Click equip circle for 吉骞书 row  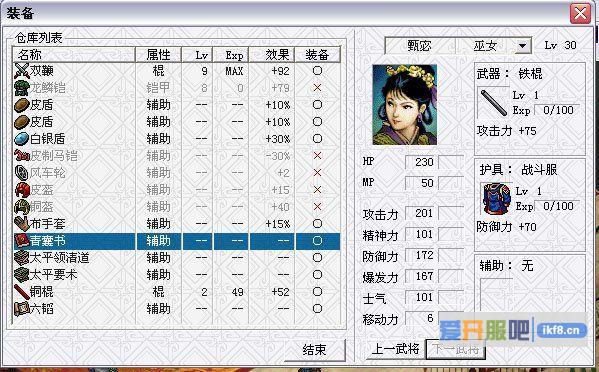click(x=317, y=241)
